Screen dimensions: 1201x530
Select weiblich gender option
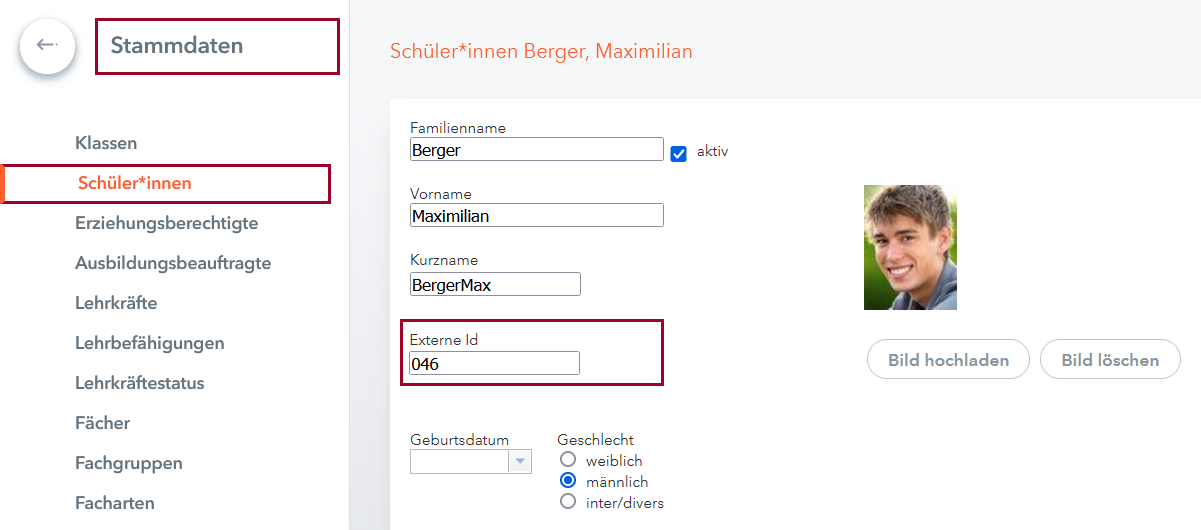(x=568, y=460)
